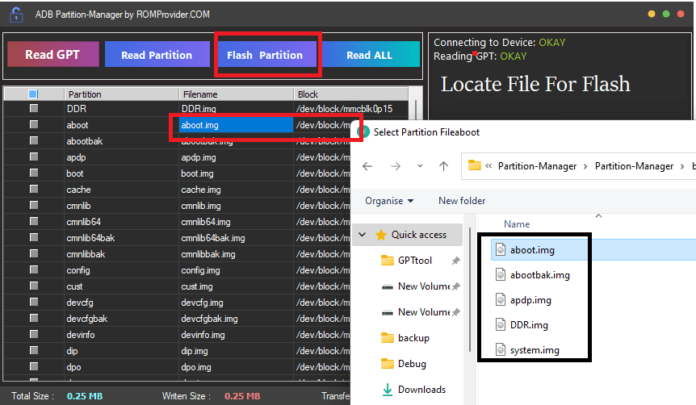Collapse the Quick access tree section
This screenshot has width=696, height=405.
pos(363,234)
